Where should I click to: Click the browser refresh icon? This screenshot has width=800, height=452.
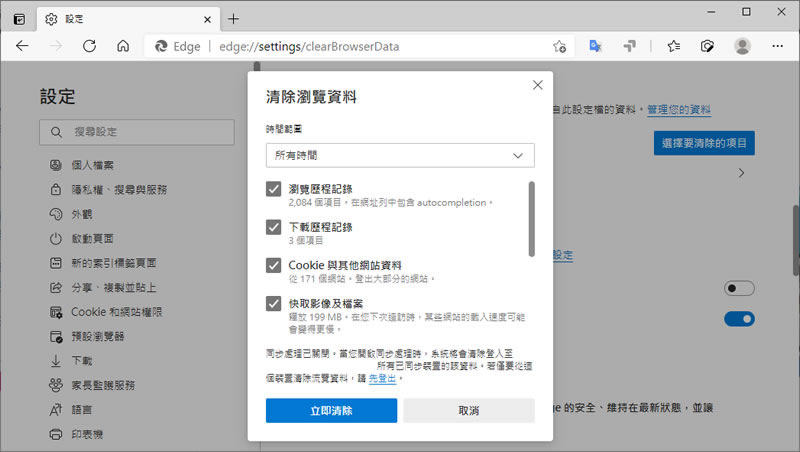pos(89,46)
